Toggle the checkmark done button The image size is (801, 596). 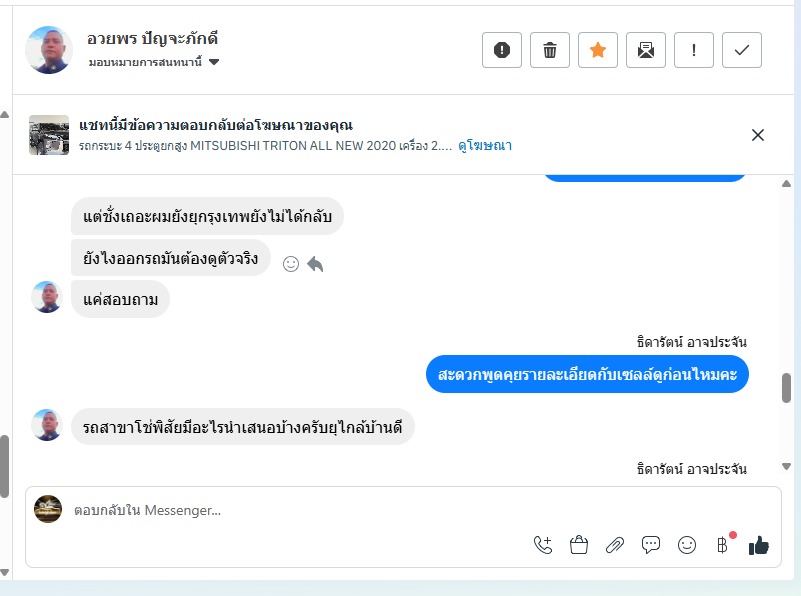click(742, 50)
